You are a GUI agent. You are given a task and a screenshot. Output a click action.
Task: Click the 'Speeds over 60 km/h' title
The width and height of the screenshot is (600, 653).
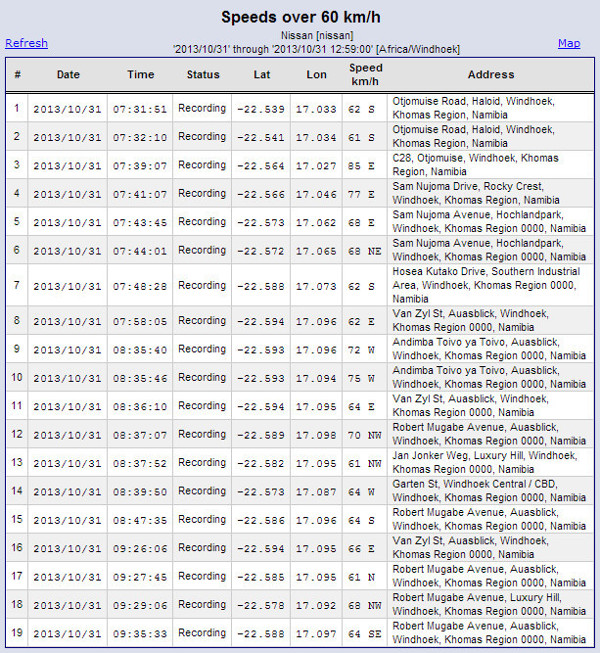(300, 17)
